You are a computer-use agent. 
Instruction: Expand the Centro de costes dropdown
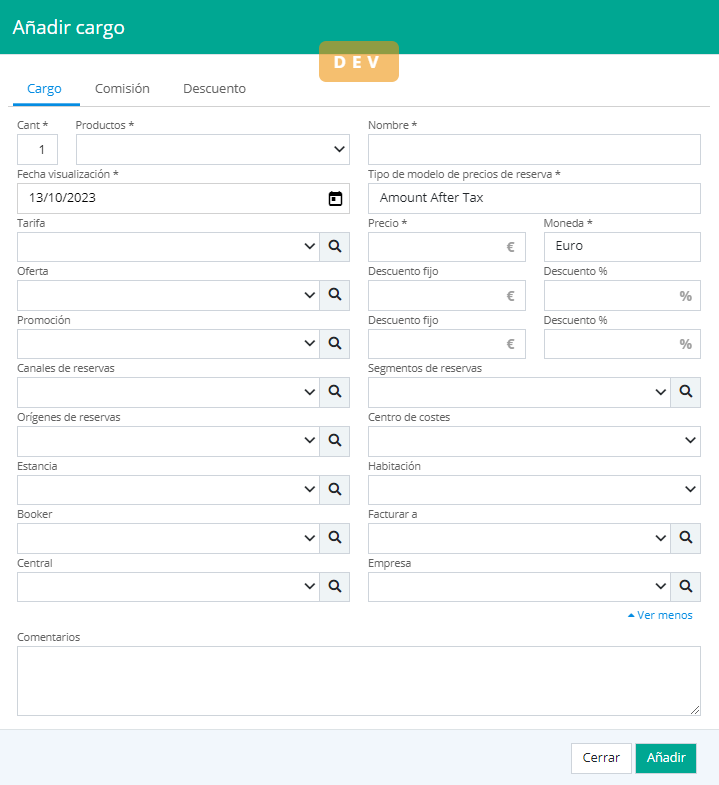534,441
